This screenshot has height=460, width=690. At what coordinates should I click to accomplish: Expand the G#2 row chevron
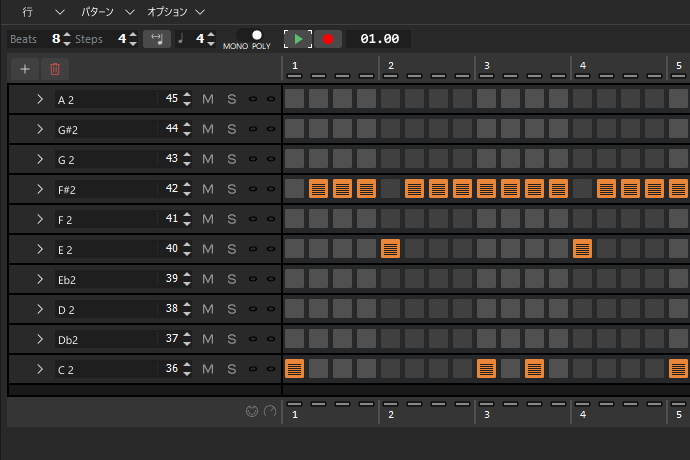coord(40,129)
